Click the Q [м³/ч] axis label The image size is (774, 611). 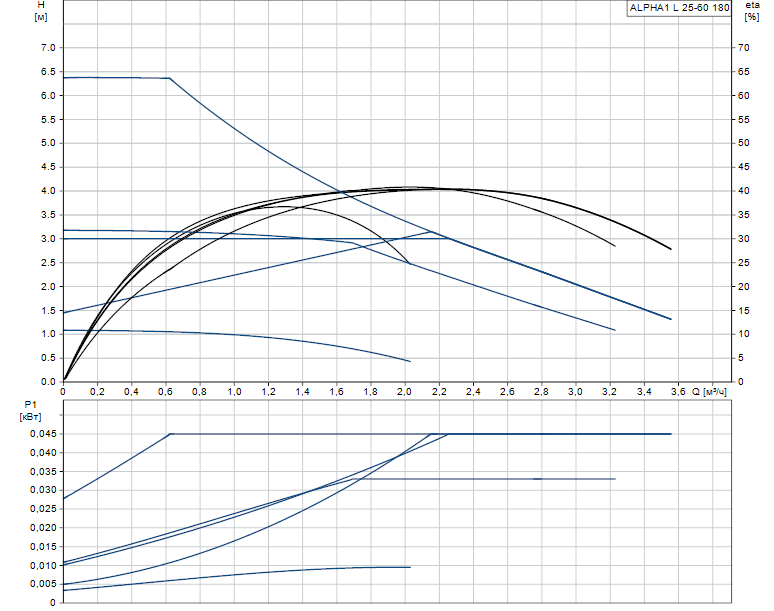tap(709, 392)
